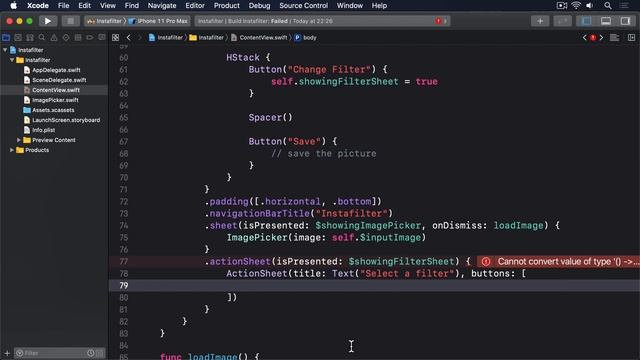This screenshot has height=360, width=640.
Task: Add new file with plus at navigator bottom
Action: point(7,353)
